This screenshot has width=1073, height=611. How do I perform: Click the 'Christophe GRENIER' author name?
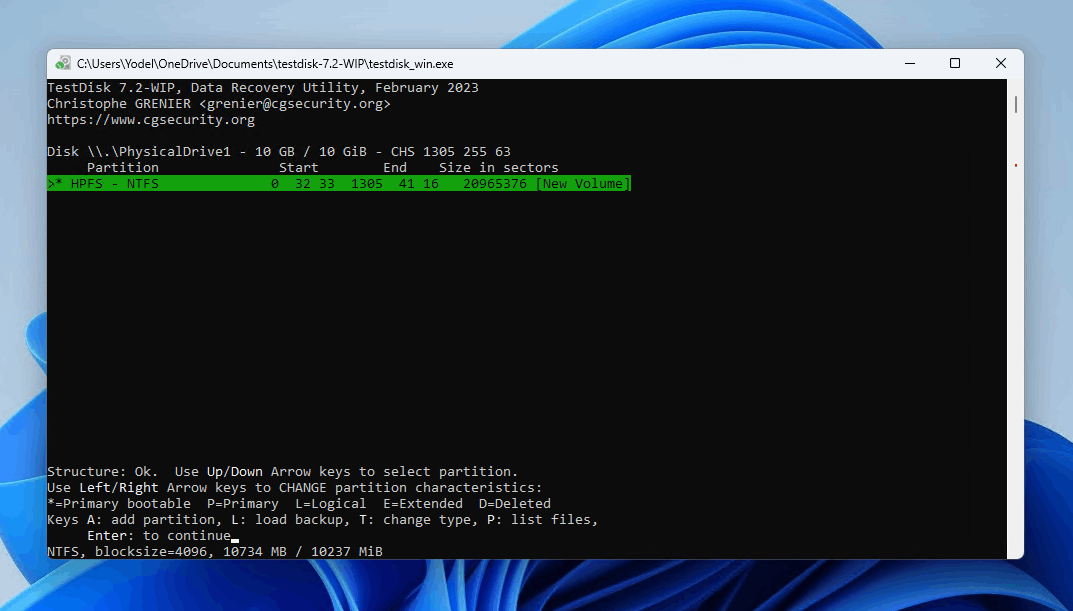pos(119,104)
